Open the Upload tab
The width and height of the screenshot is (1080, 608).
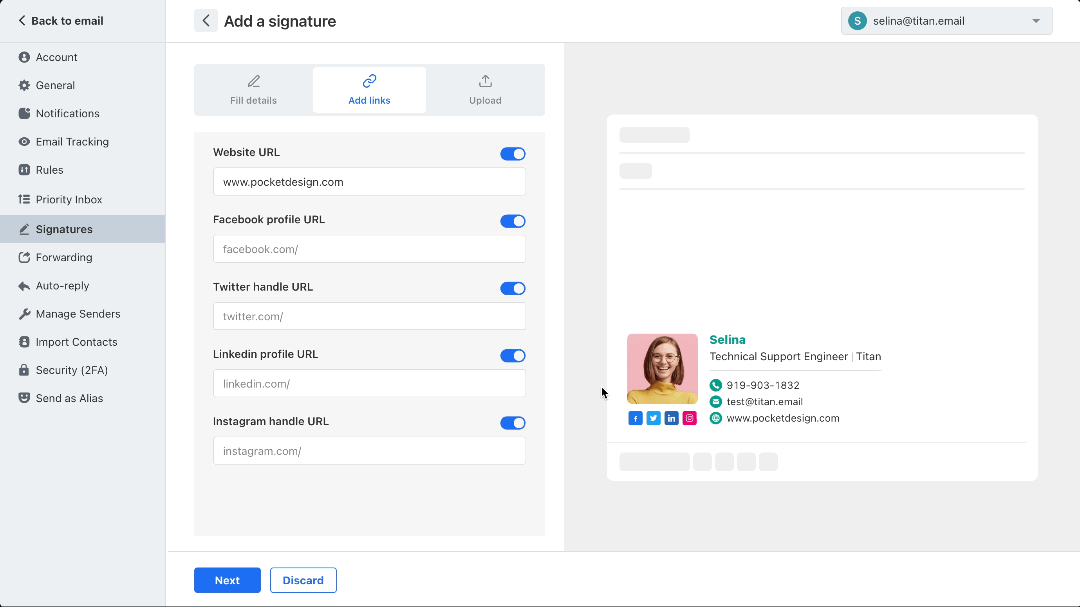click(485, 89)
